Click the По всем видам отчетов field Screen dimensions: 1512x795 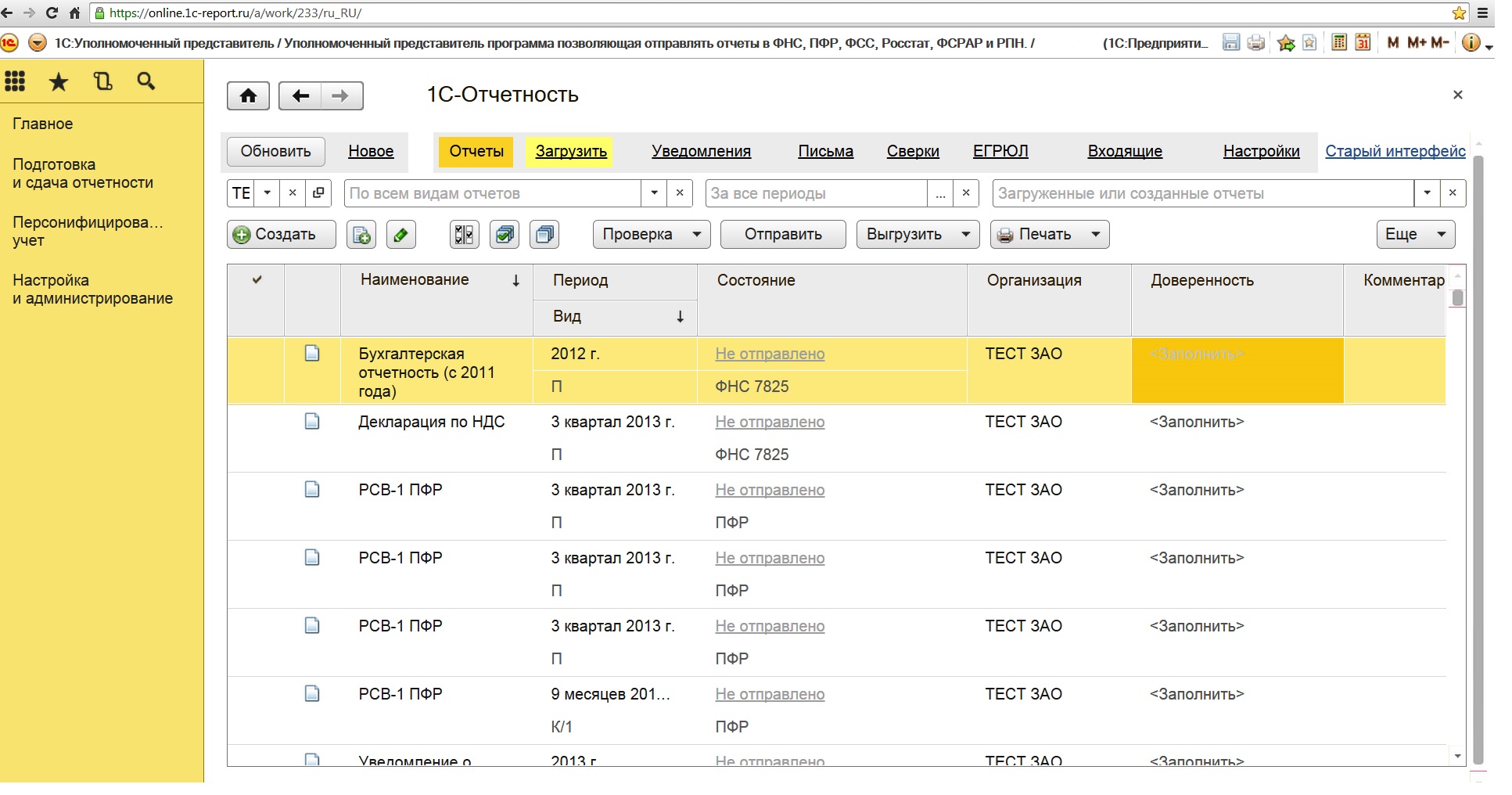[493, 193]
